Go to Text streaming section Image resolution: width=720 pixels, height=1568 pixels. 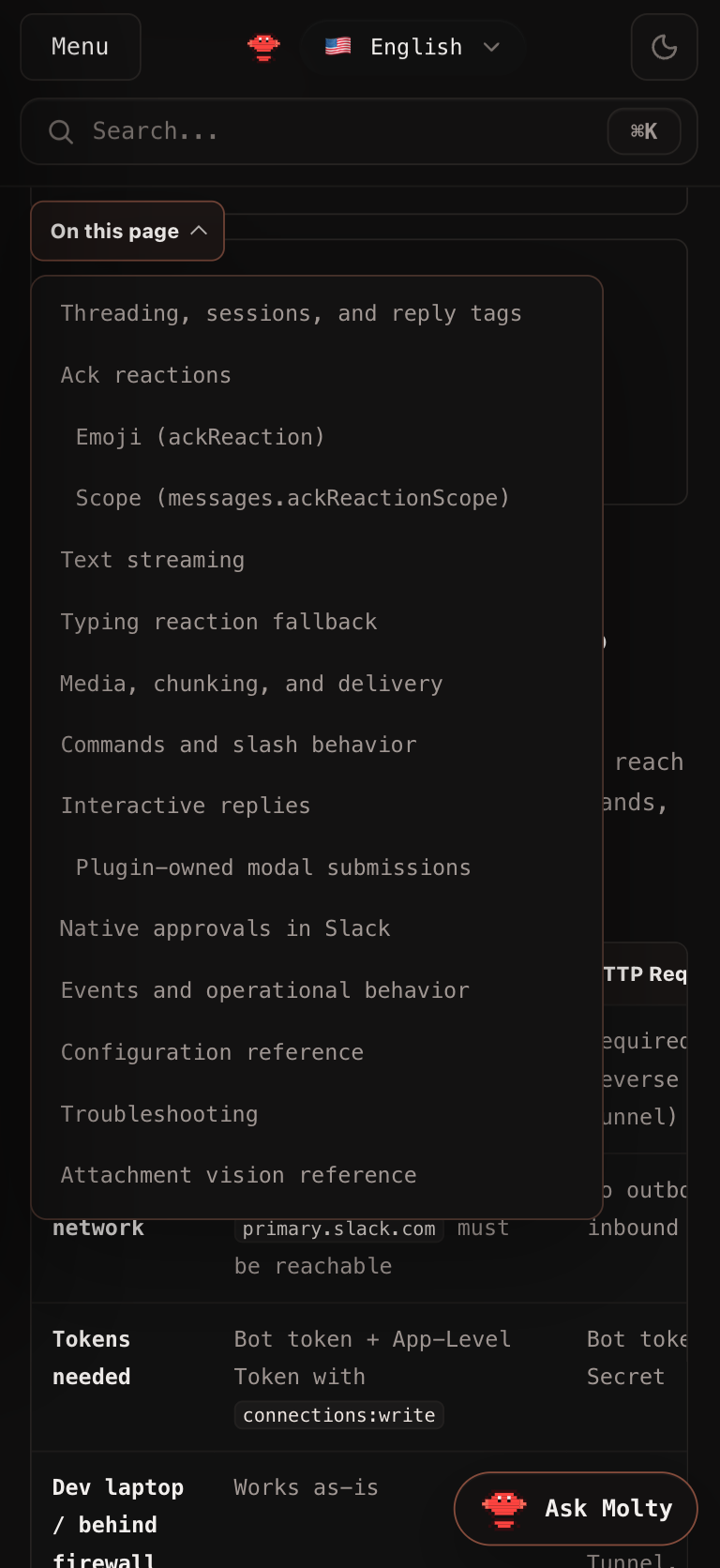click(153, 560)
